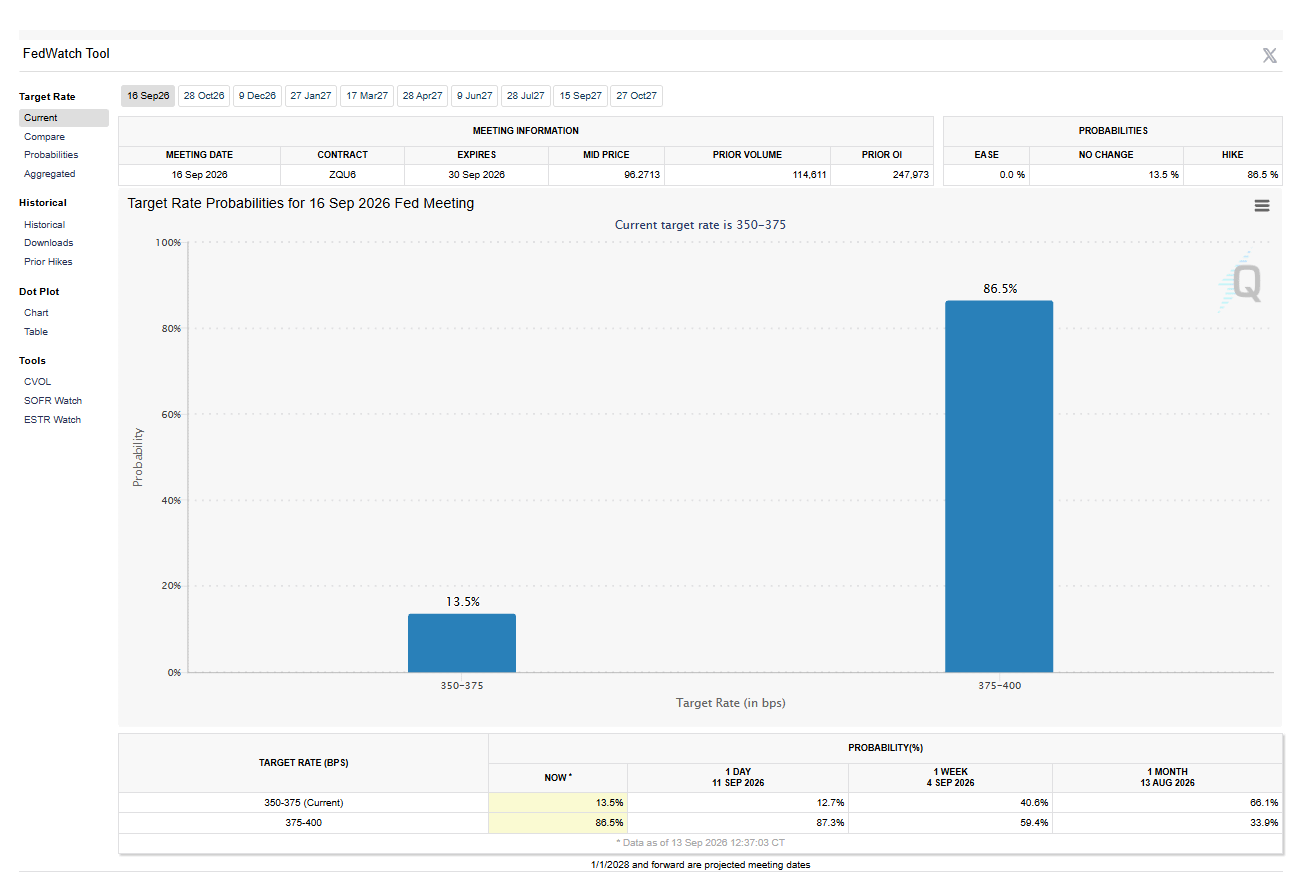Open the Downloads section
The width and height of the screenshot is (1301, 877).
(x=49, y=243)
